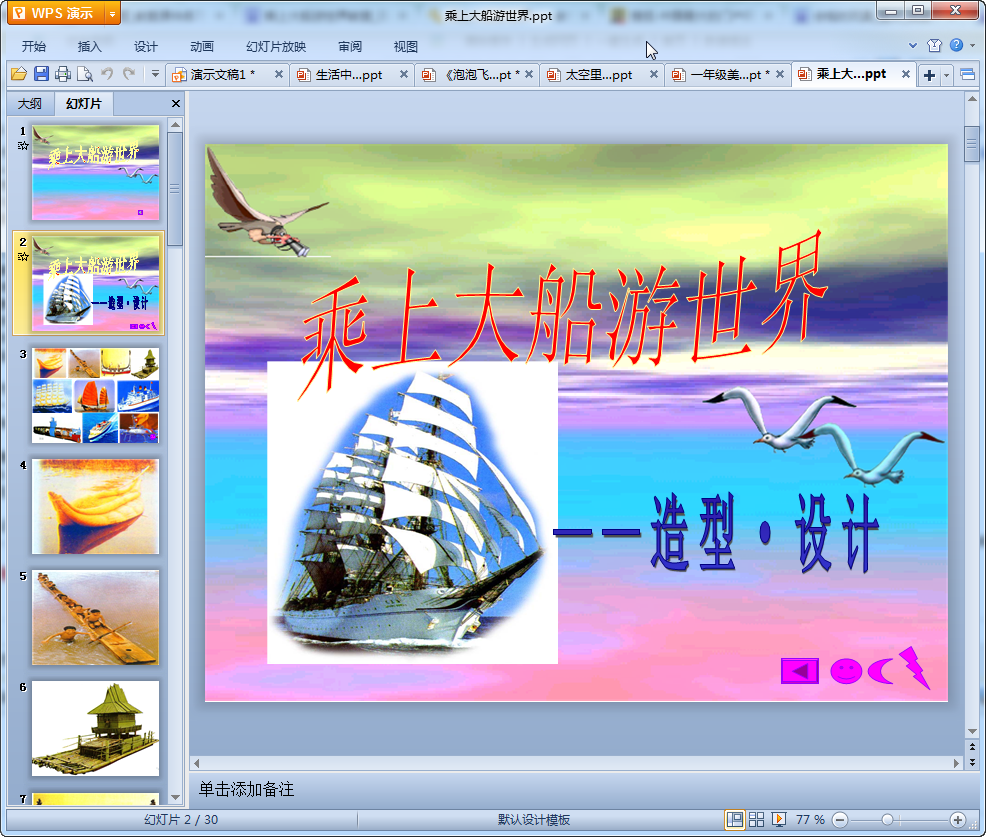
Task: Click the pink smiley face shape on slide
Action: pos(846,671)
